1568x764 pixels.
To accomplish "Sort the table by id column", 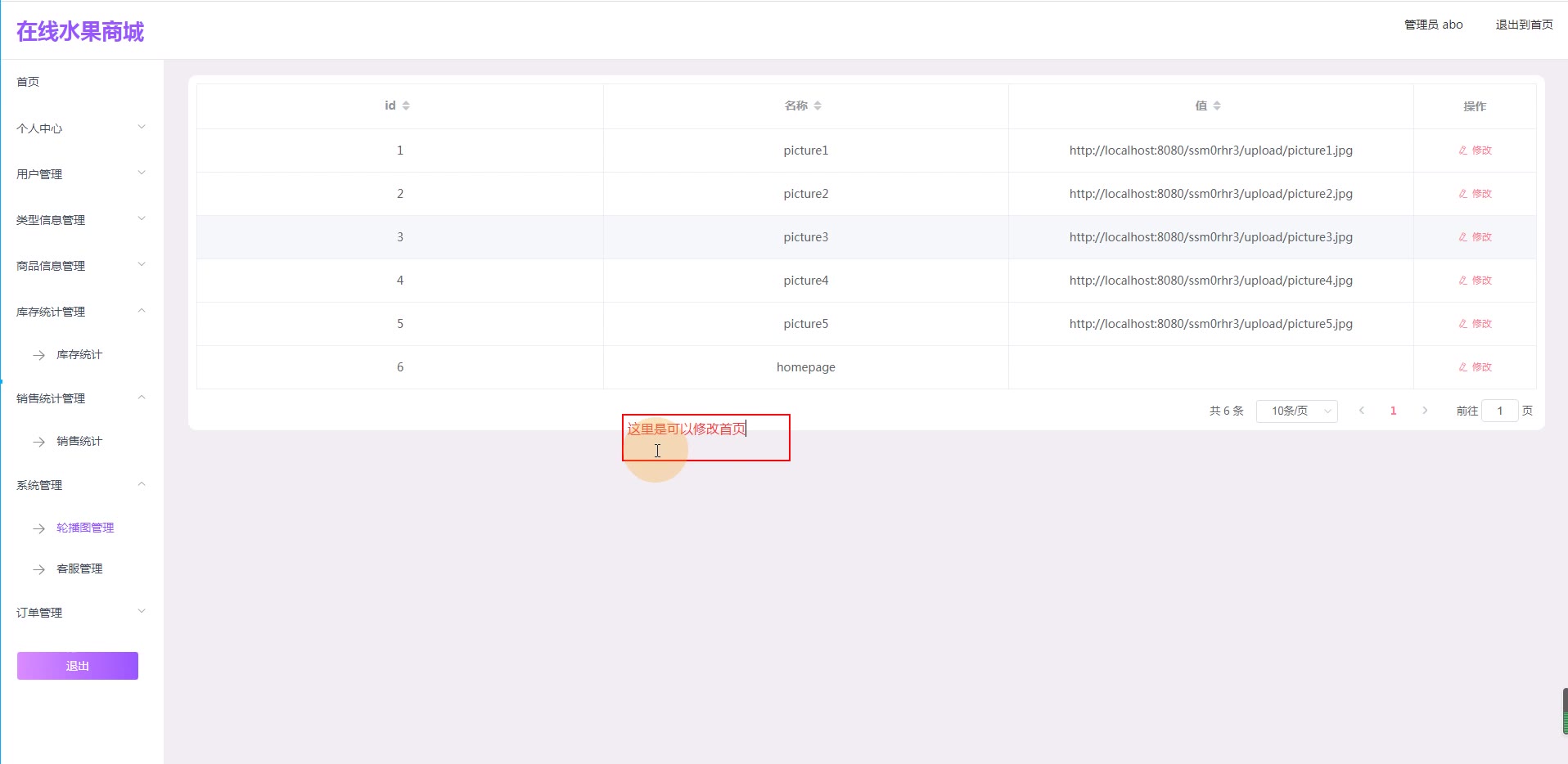I will pos(406,106).
